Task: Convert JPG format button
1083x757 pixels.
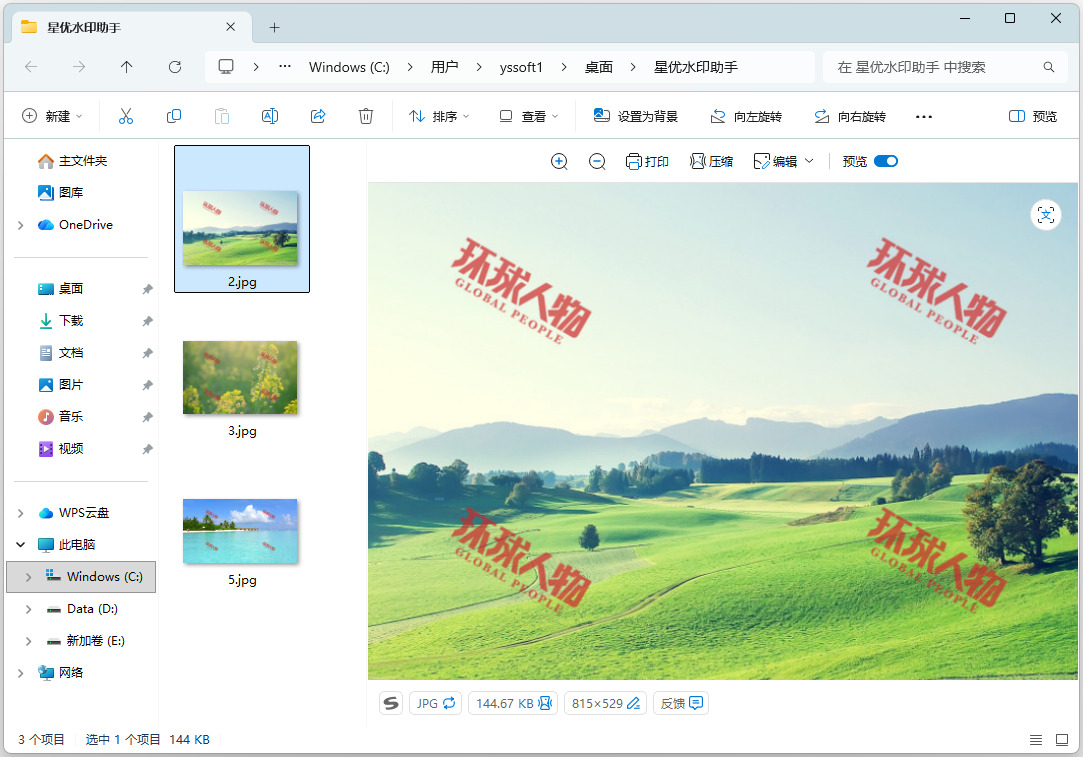Action: click(x=435, y=703)
